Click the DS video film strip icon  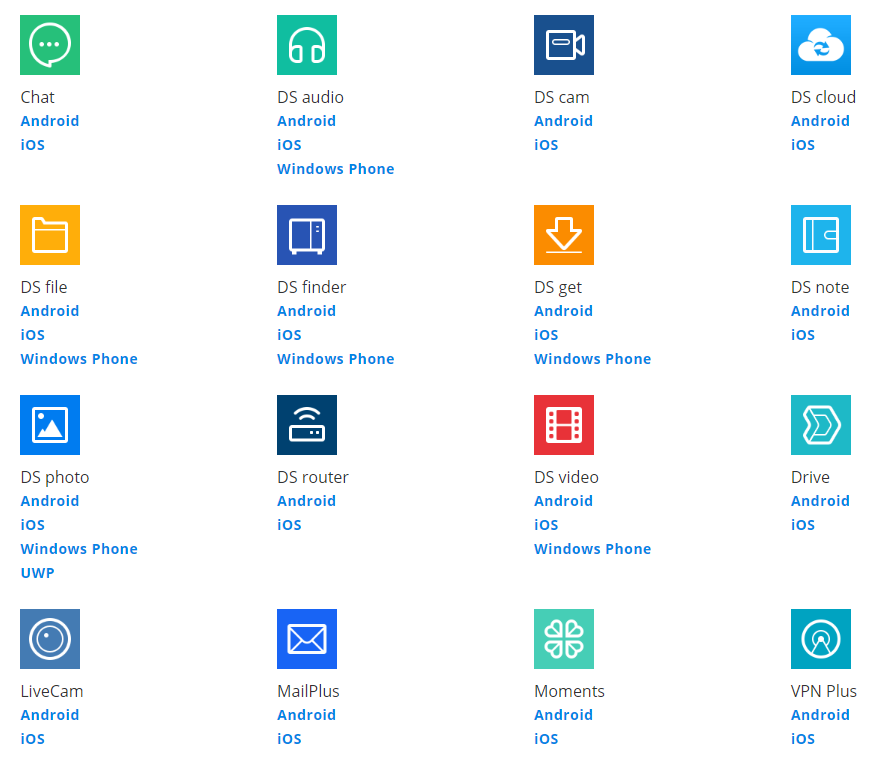(x=564, y=425)
